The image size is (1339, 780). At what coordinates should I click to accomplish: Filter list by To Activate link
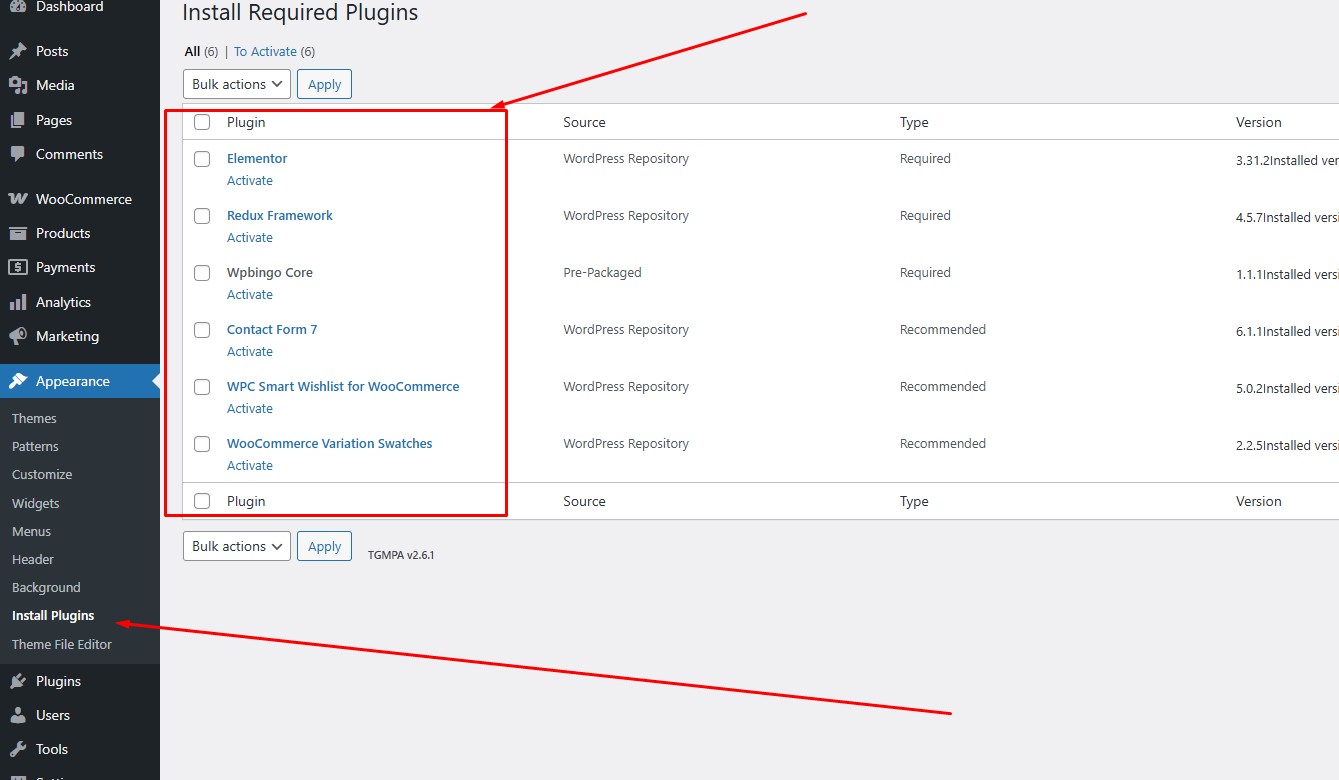(x=265, y=52)
